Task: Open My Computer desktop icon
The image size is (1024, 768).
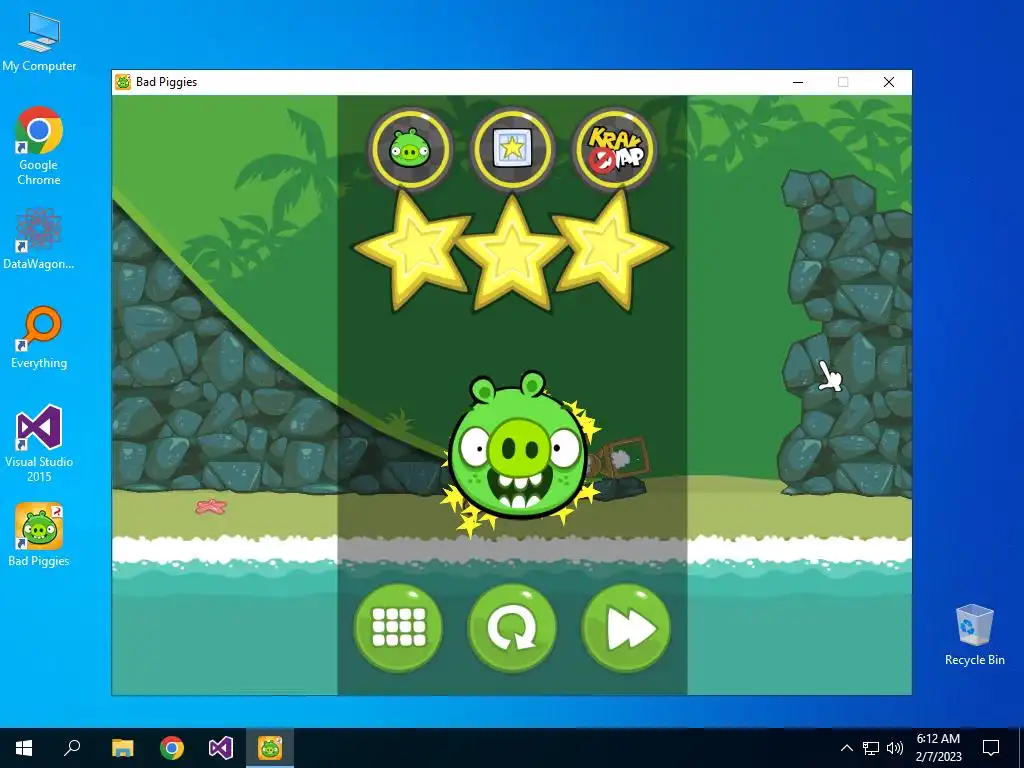Action: tap(39, 42)
